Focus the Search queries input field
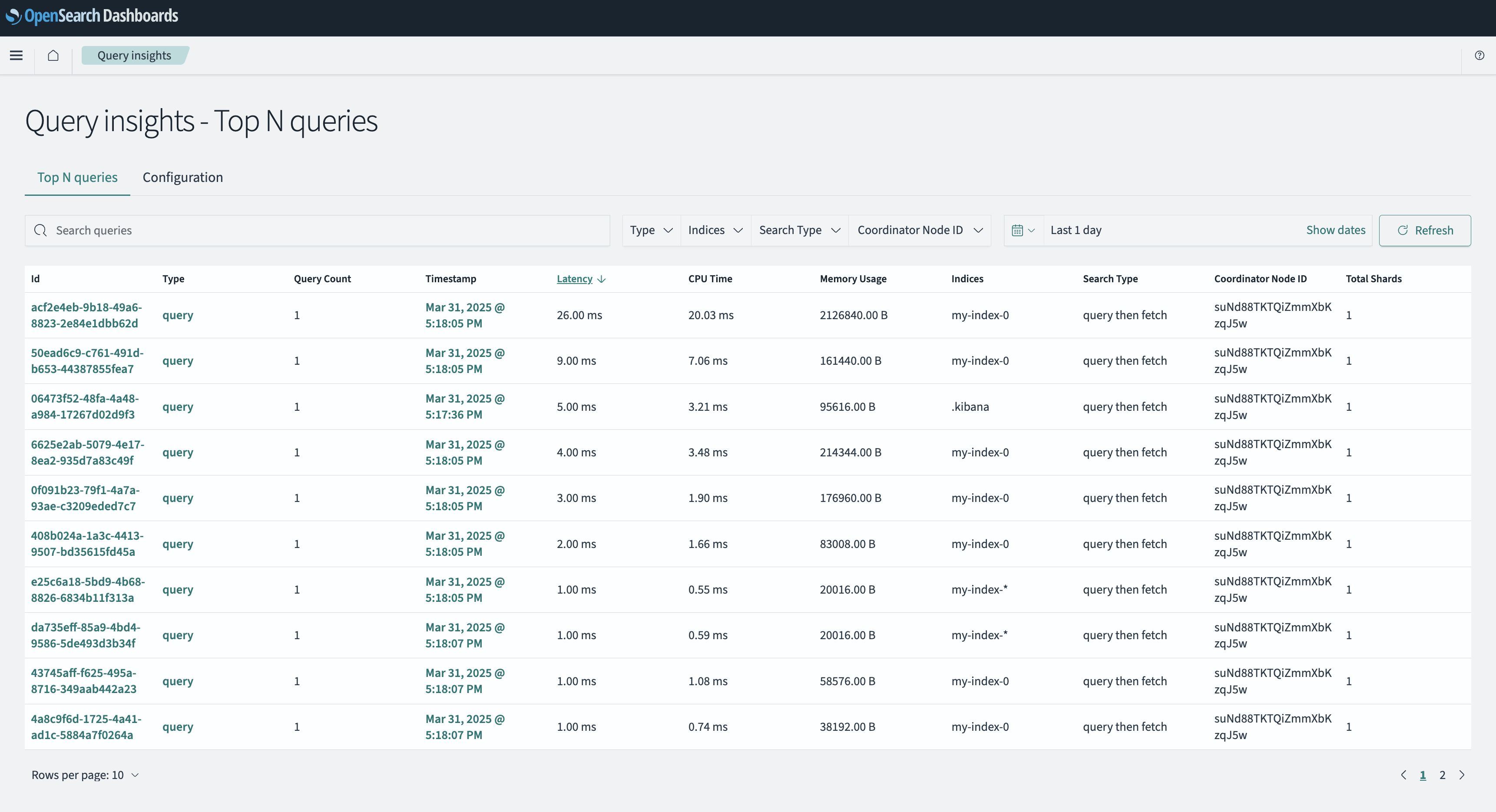 click(x=317, y=231)
